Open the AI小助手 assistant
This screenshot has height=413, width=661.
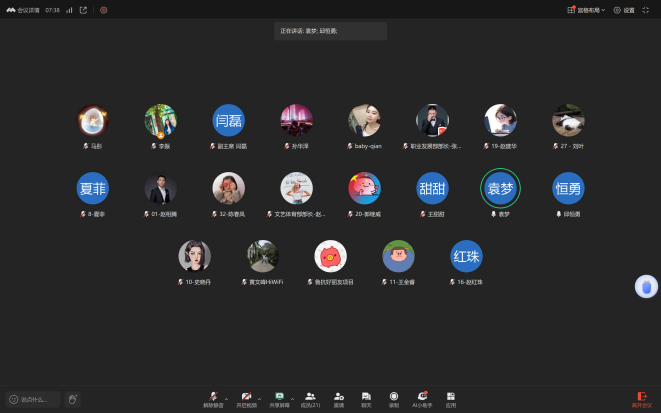pyautogui.click(x=422, y=398)
